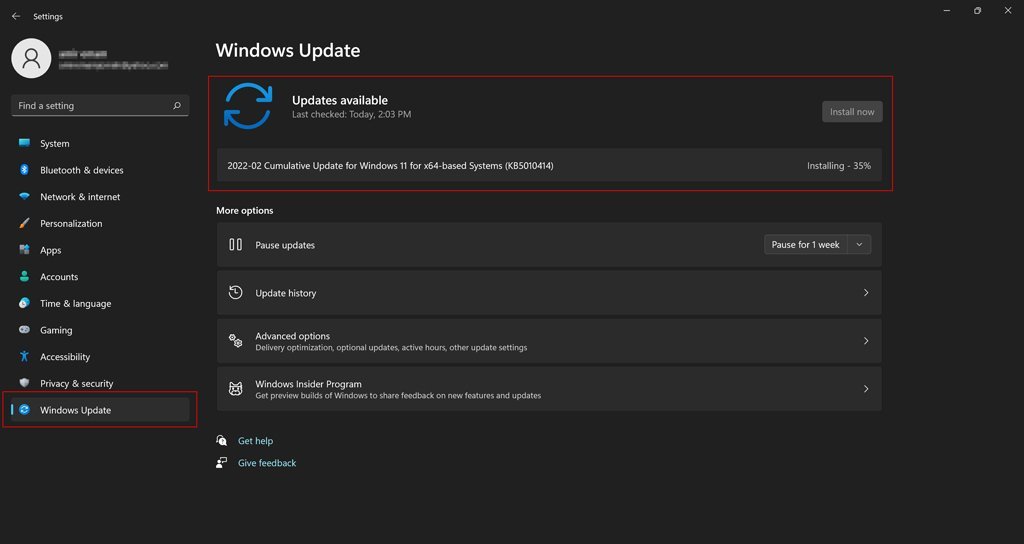Select Accounts in the sidebar

[x=100, y=277]
